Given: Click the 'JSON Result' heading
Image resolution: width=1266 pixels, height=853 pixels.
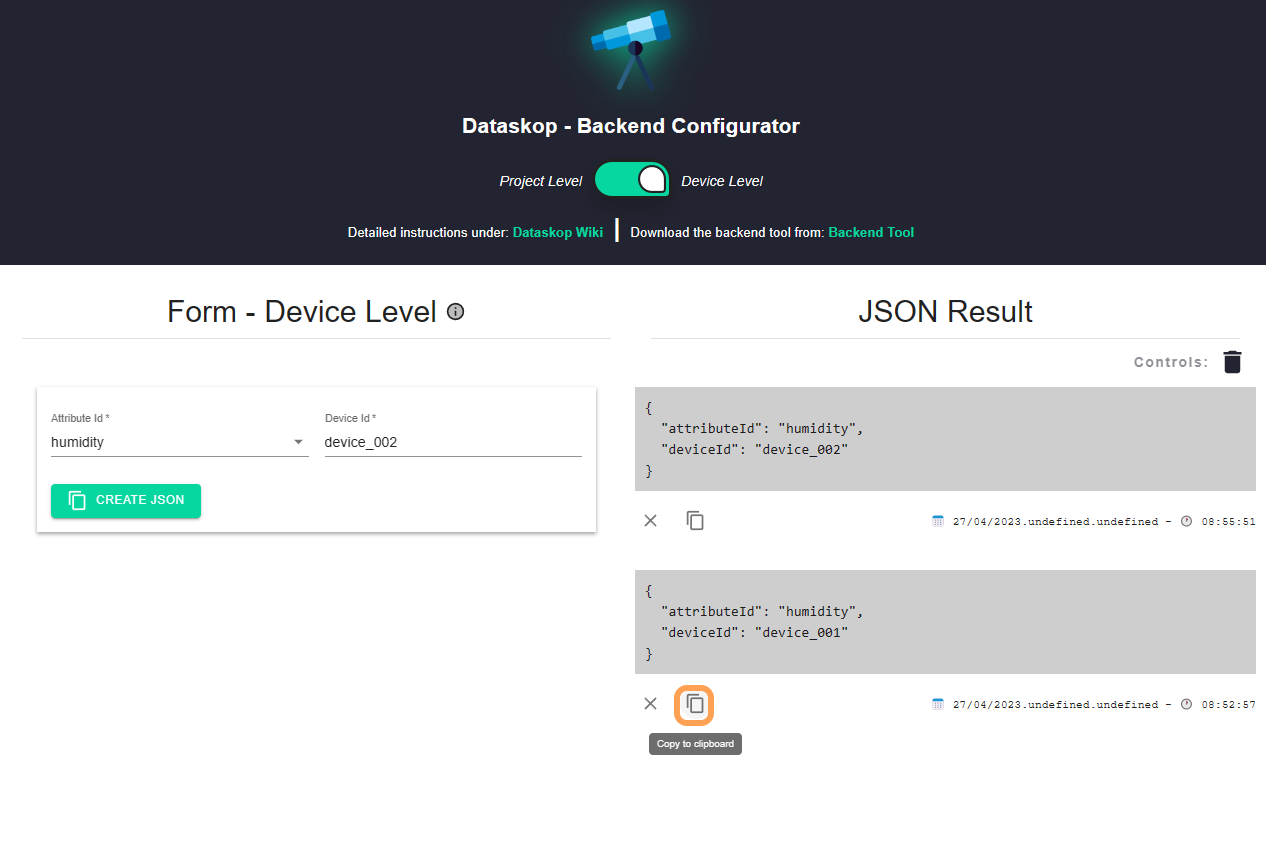Looking at the screenshot, I should [x=945, y=311].
